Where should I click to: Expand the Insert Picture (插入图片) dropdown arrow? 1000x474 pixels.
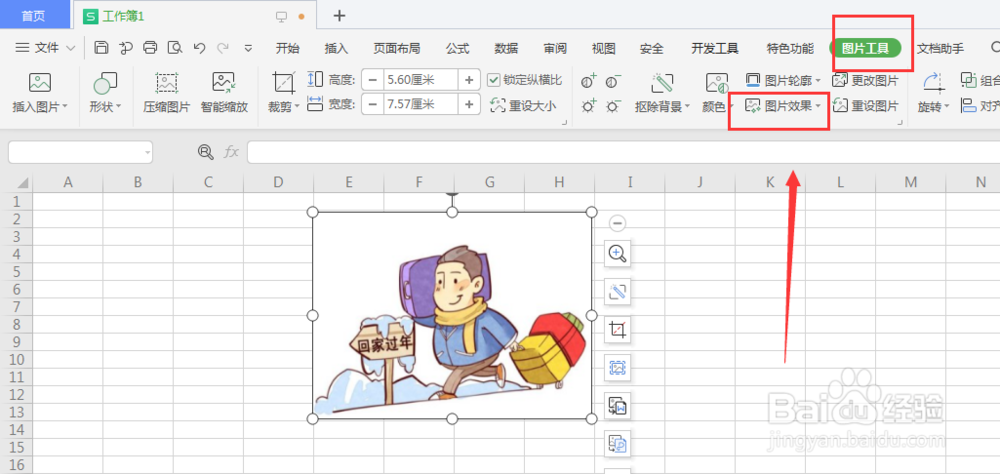tap(65, 107)
